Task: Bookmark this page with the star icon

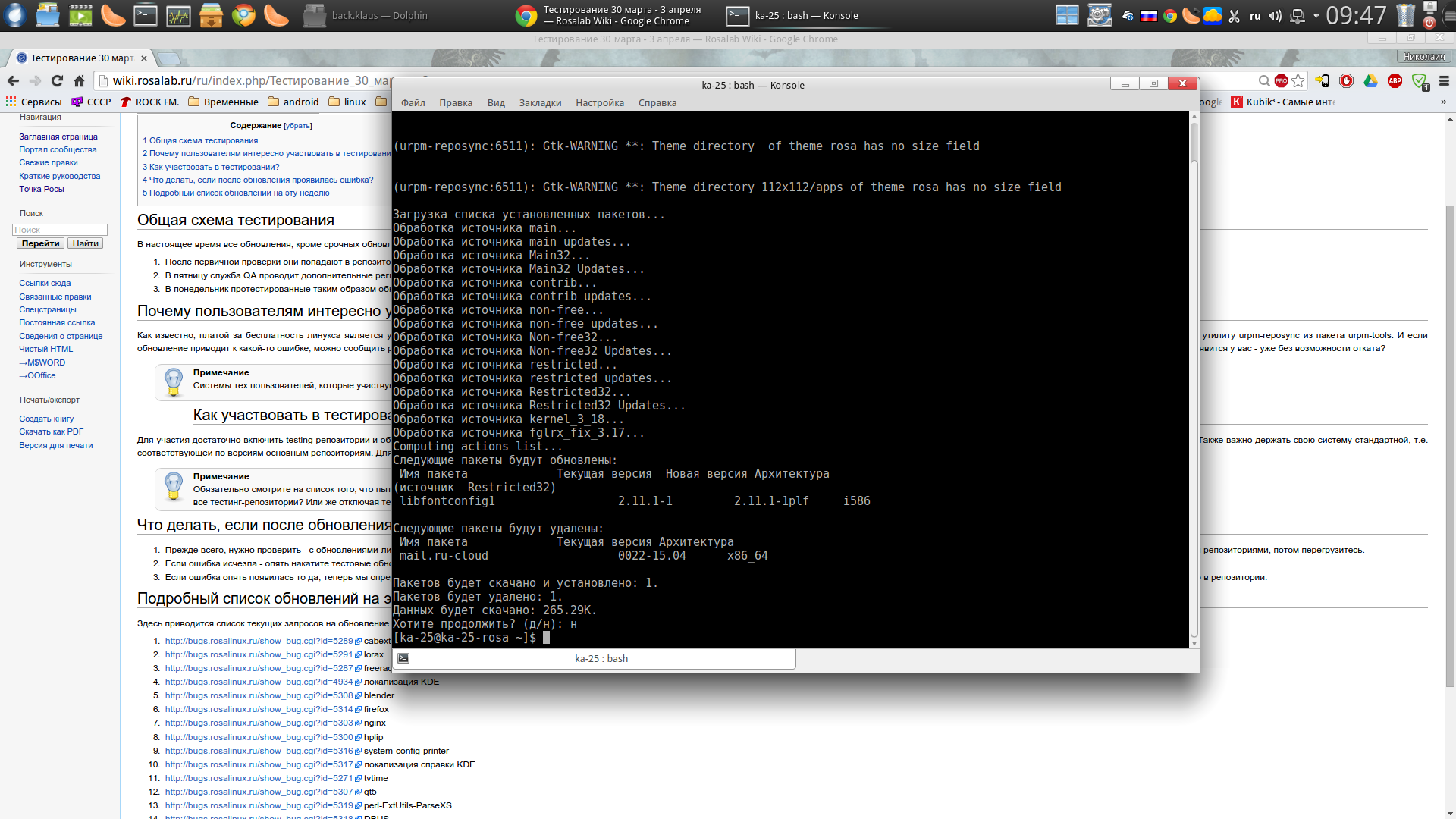Action: pos(1298,81)
